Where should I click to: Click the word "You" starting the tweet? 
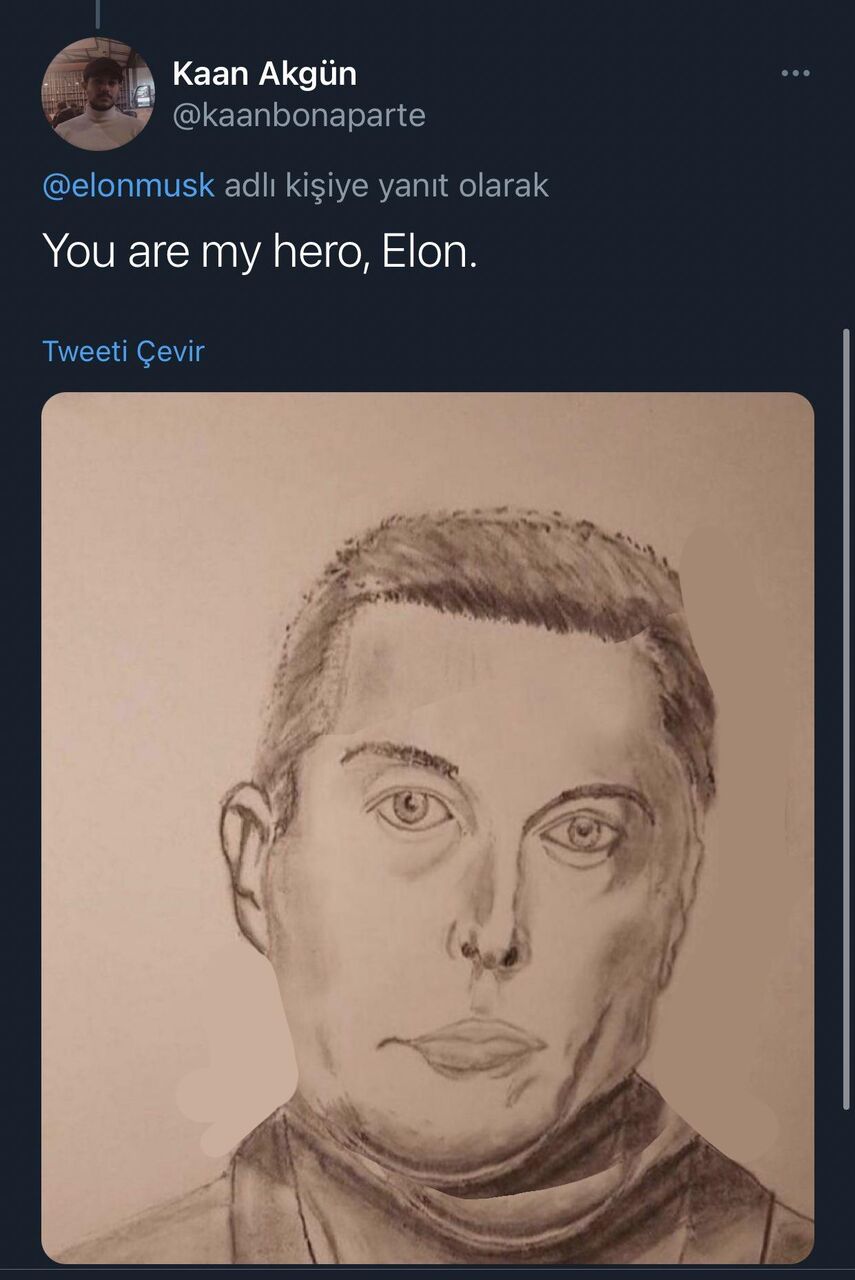pyautogui.click(x=79, y=252)
